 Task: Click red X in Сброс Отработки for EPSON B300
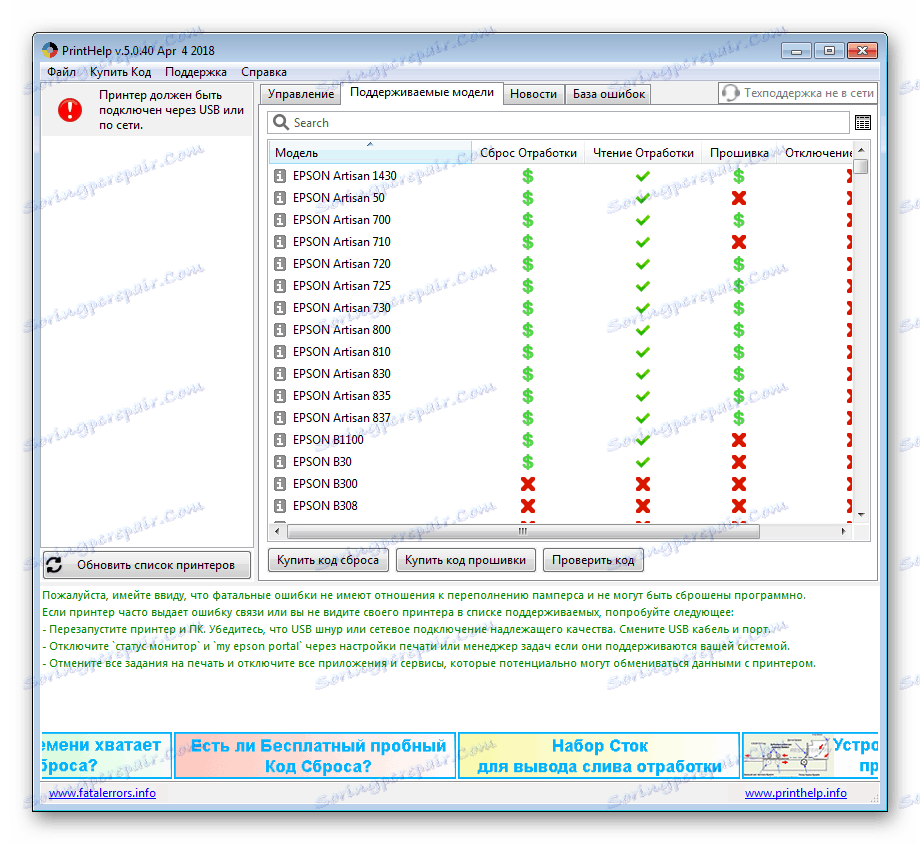point(527,484)
